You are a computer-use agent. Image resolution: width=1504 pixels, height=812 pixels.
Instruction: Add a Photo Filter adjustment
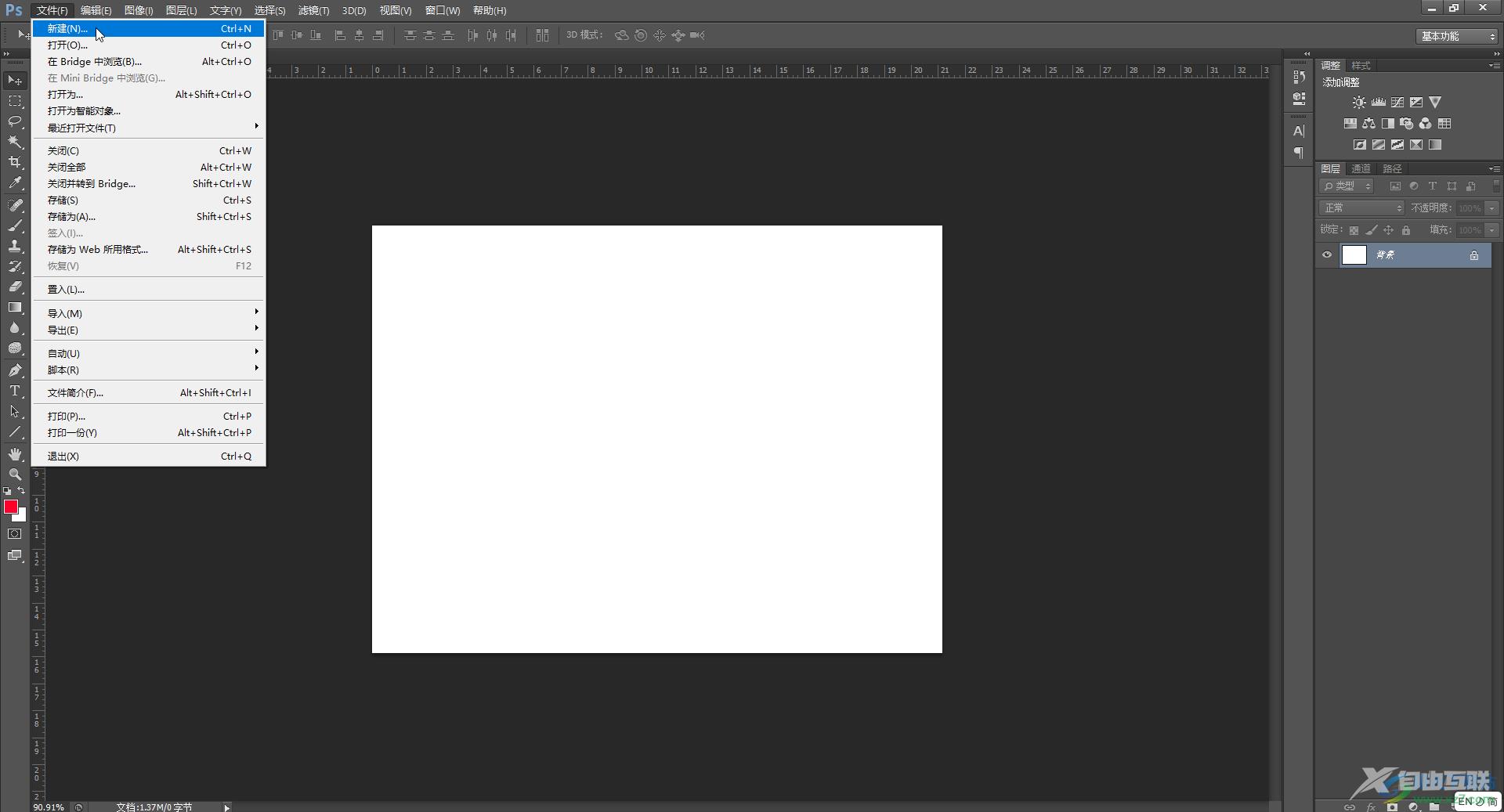1407,124
